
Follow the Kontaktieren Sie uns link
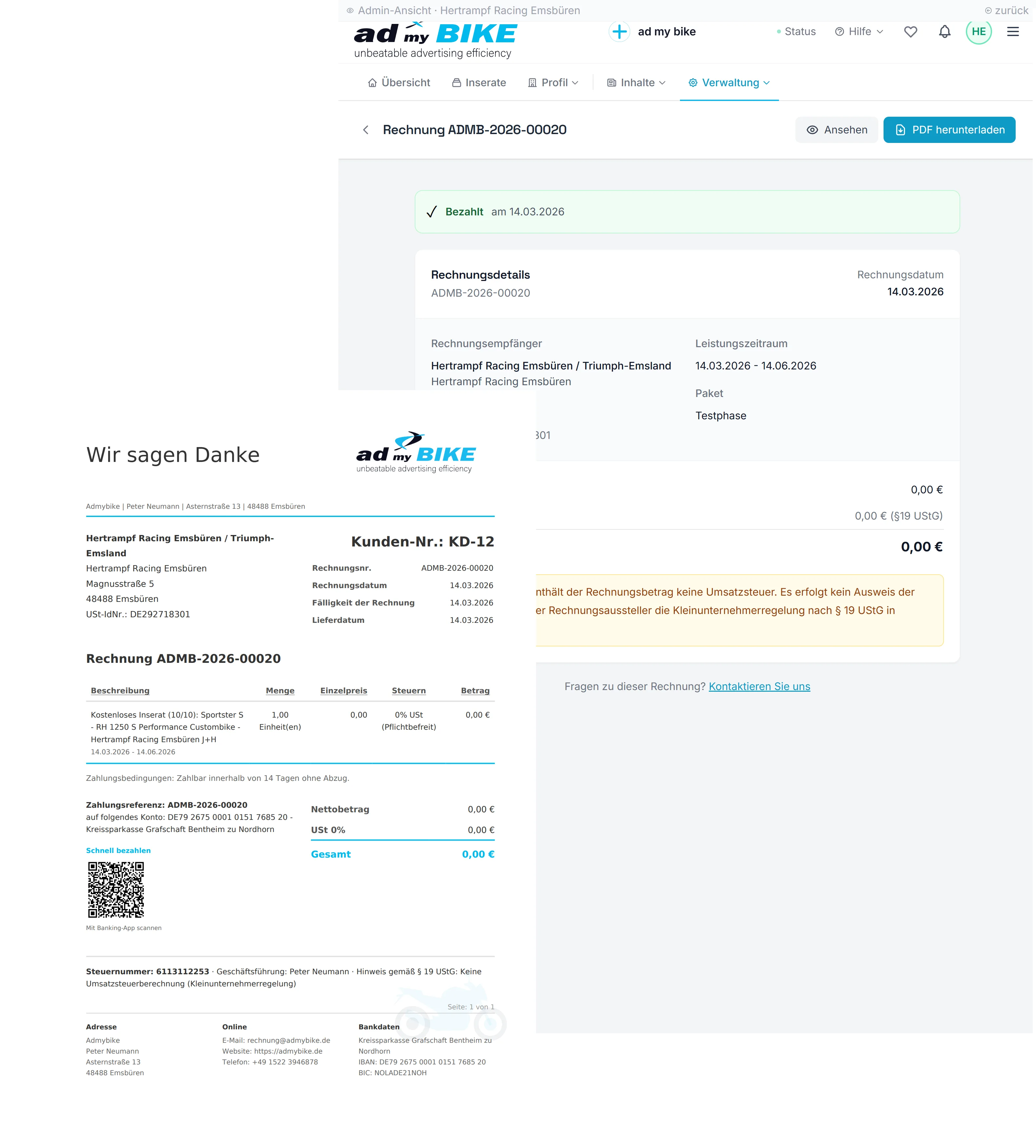click(x=759, y=686)
